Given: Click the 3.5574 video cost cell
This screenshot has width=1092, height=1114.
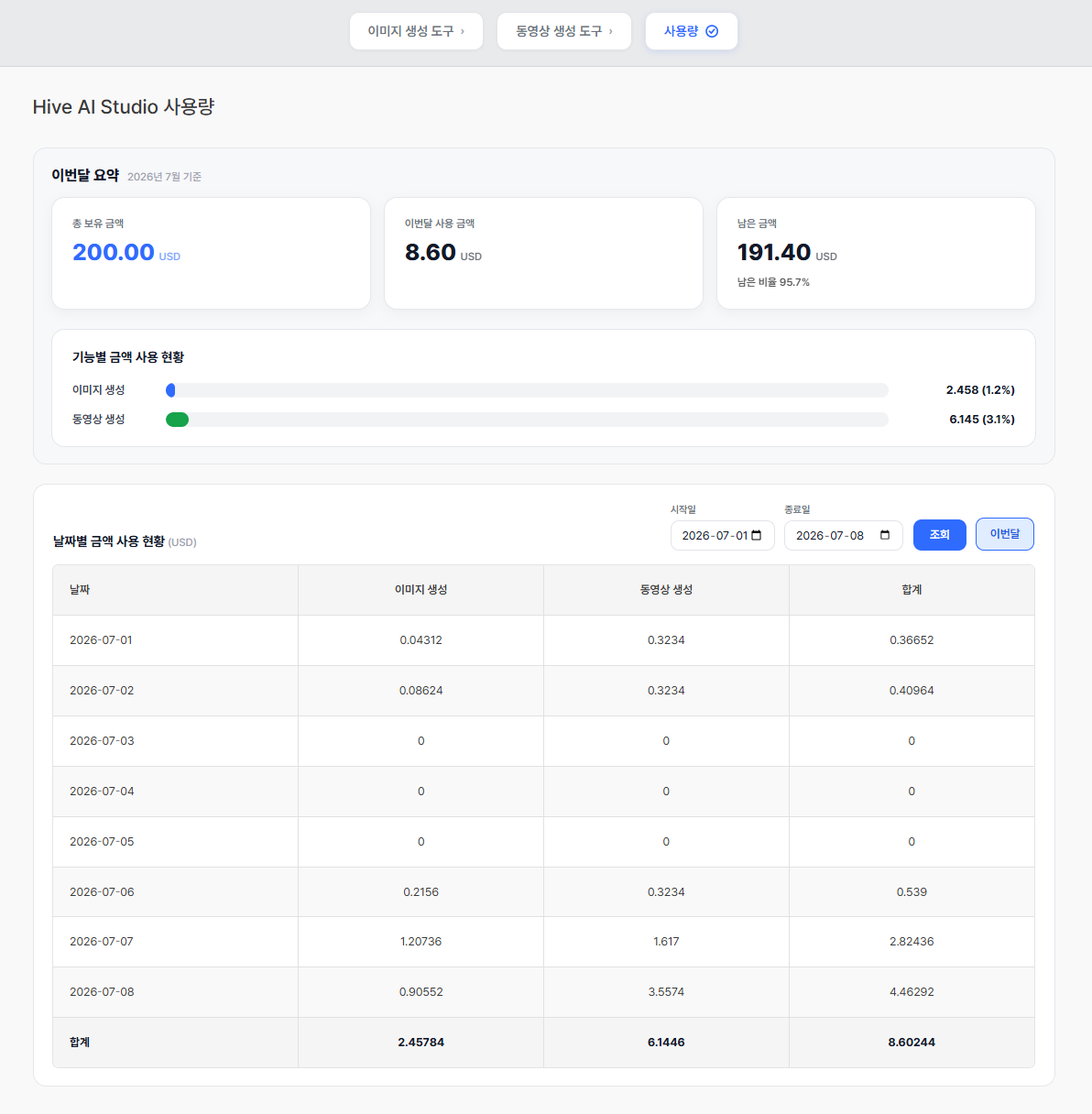Looking at the screenshot, I should click(666, 992).
